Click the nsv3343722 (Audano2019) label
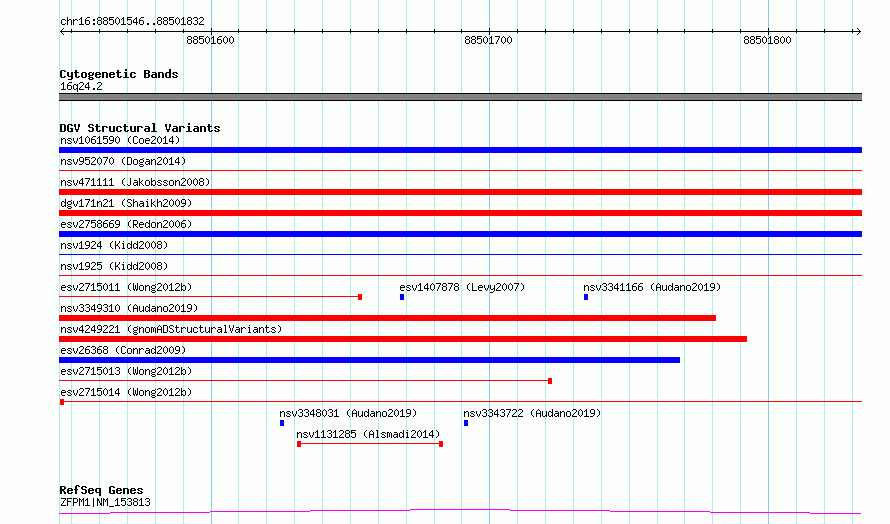Screen dimensions: 890x524 point(532,413)
